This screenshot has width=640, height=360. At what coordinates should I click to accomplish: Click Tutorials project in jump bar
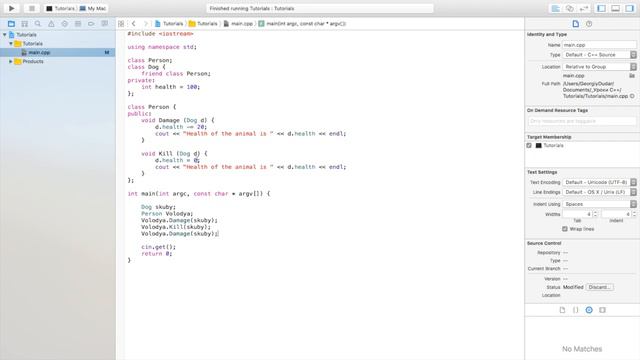pyautogui.click(x=169, y=24)
